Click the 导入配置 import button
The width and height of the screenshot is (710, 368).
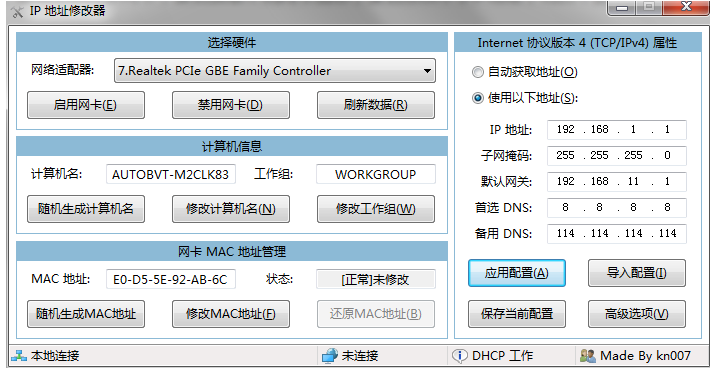pyautogui.click(x=637, y=273)
